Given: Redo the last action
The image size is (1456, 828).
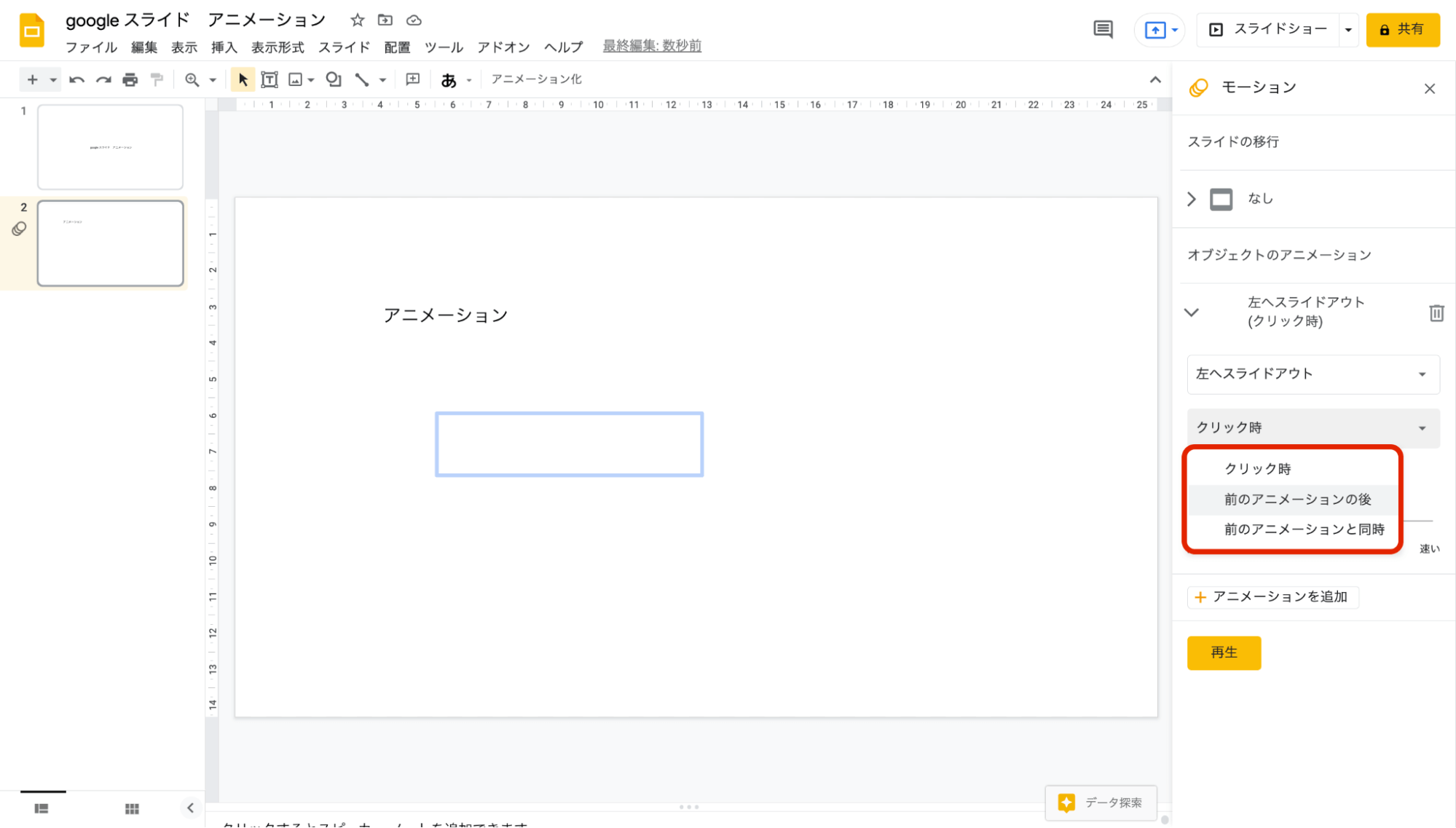Looking at the screenshot, I should pyautogui.click(x=103, y=79).
